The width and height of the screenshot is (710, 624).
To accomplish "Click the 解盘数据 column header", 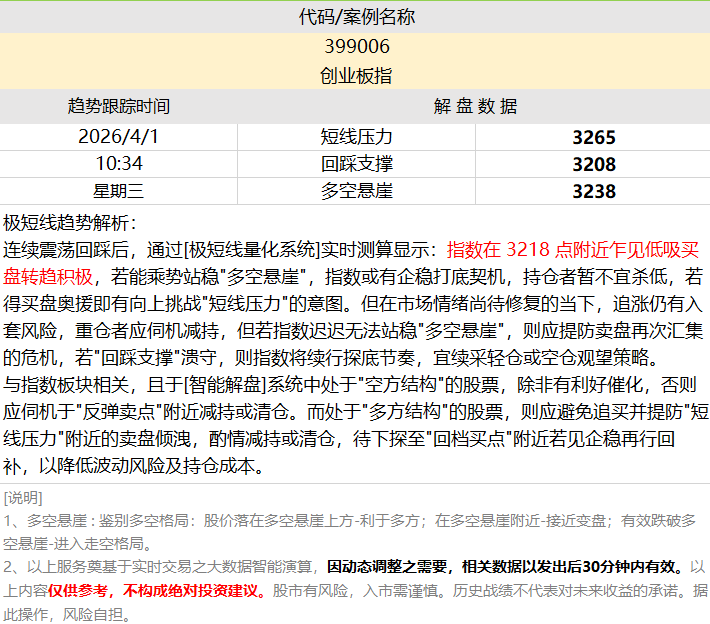I will coord(475,106).
